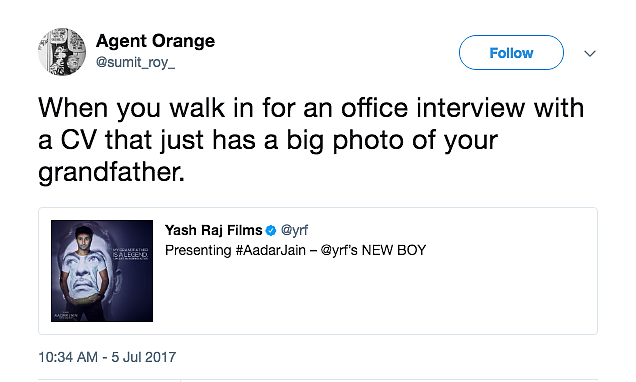Visit the @sumit_roy_ handle link
This screenshot has height=382, width=636.
click(135, 62)
